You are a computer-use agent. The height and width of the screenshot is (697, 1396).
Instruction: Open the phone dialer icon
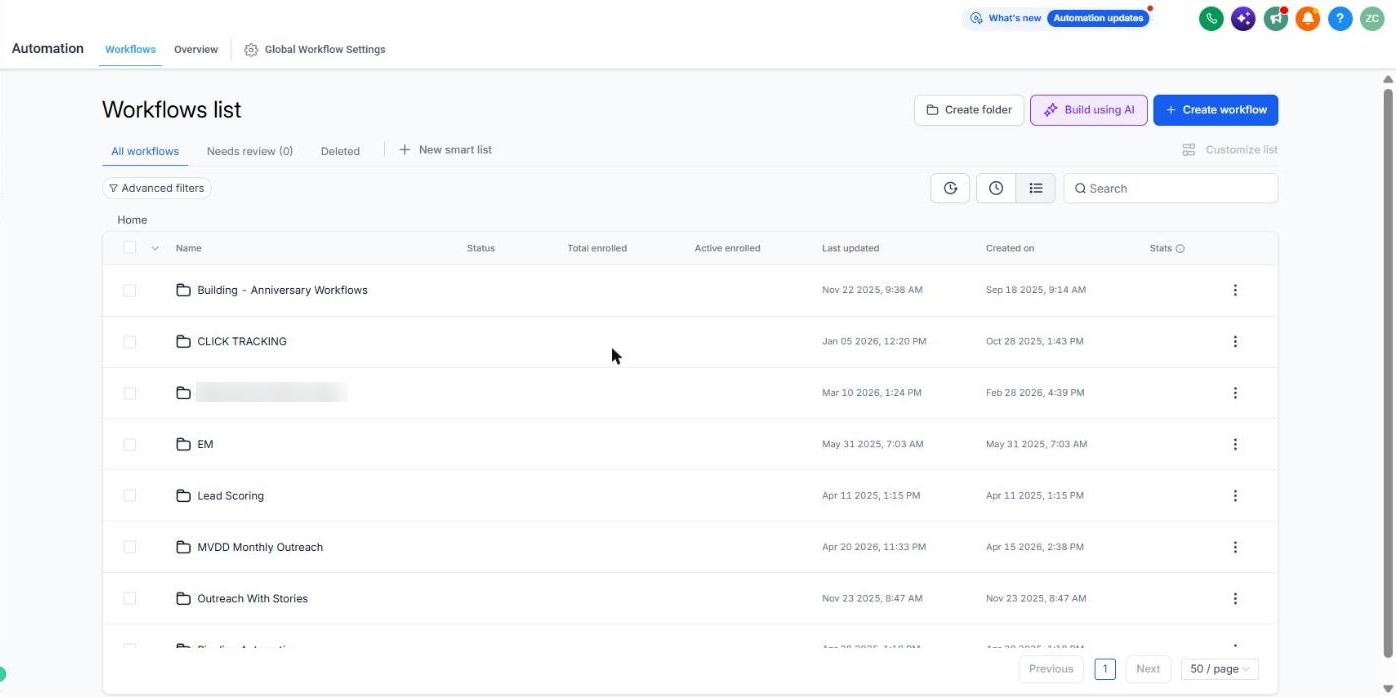pyautogui.click(x=1211, y=18)
